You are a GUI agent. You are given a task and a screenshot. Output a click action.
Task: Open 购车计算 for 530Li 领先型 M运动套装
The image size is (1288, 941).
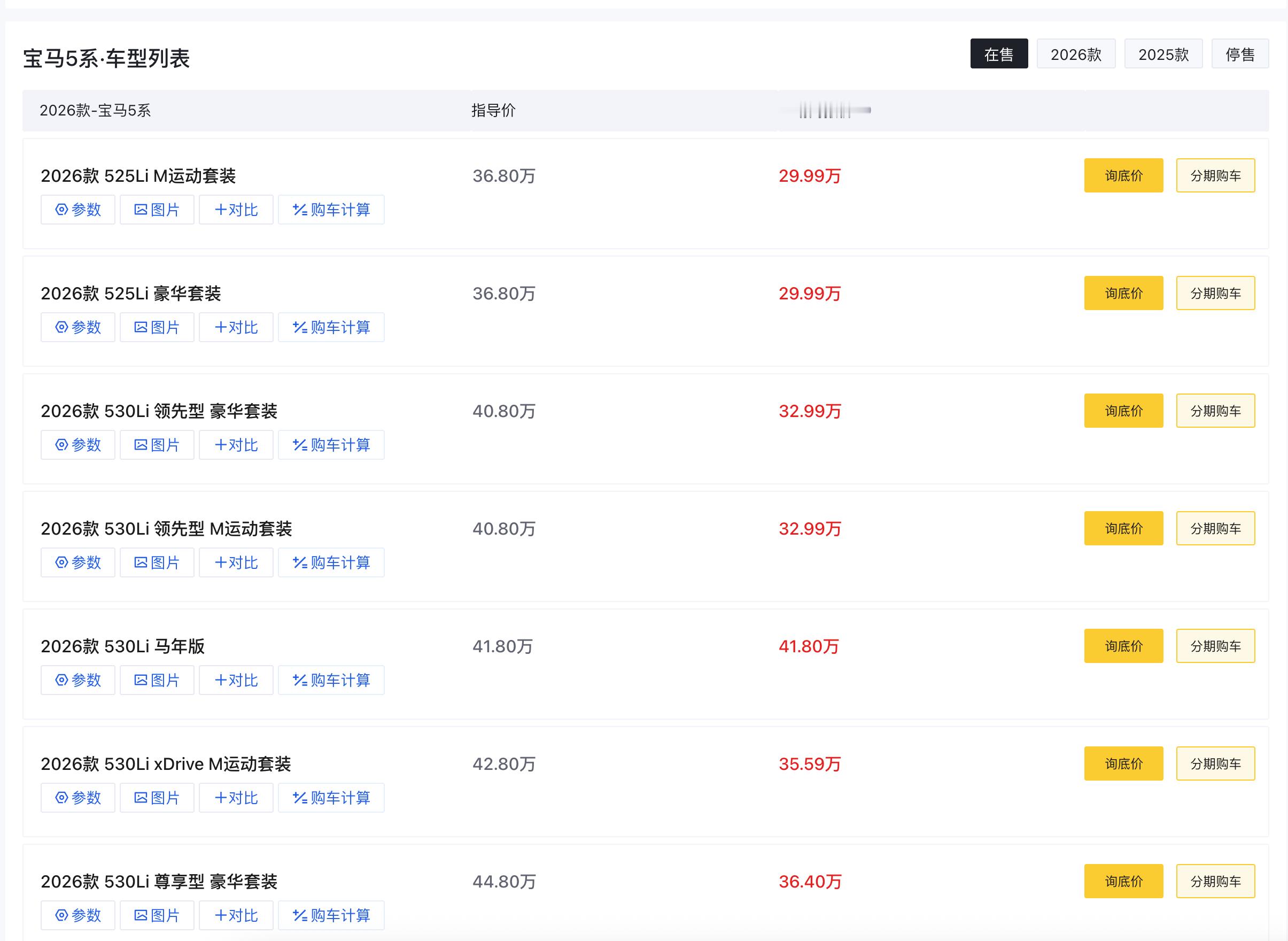[331, 562]
